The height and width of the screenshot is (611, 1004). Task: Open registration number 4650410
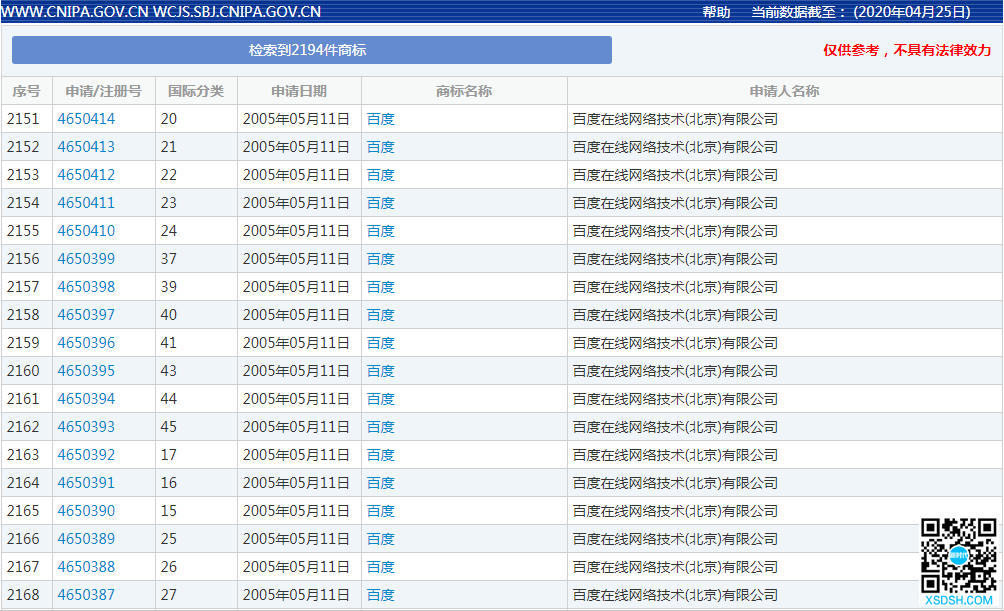click(86, 231)
